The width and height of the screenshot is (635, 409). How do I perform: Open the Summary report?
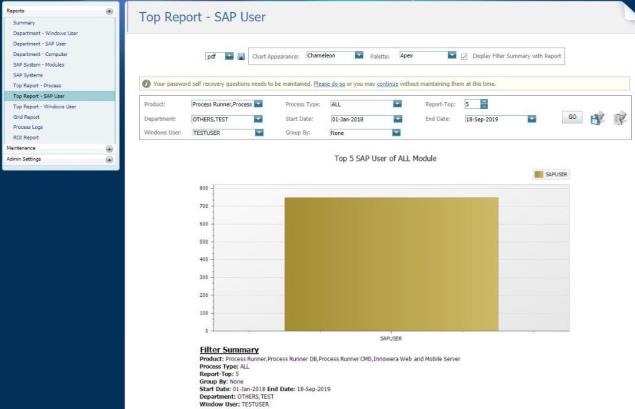pos(24,23)
